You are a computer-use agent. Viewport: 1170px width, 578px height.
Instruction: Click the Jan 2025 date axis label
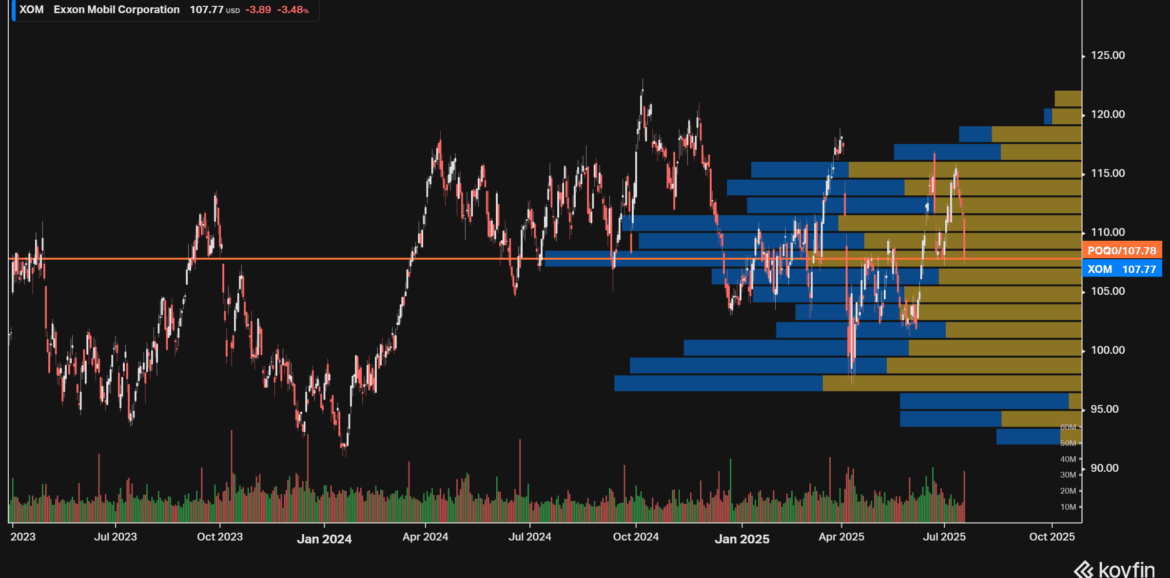[742, 539]
